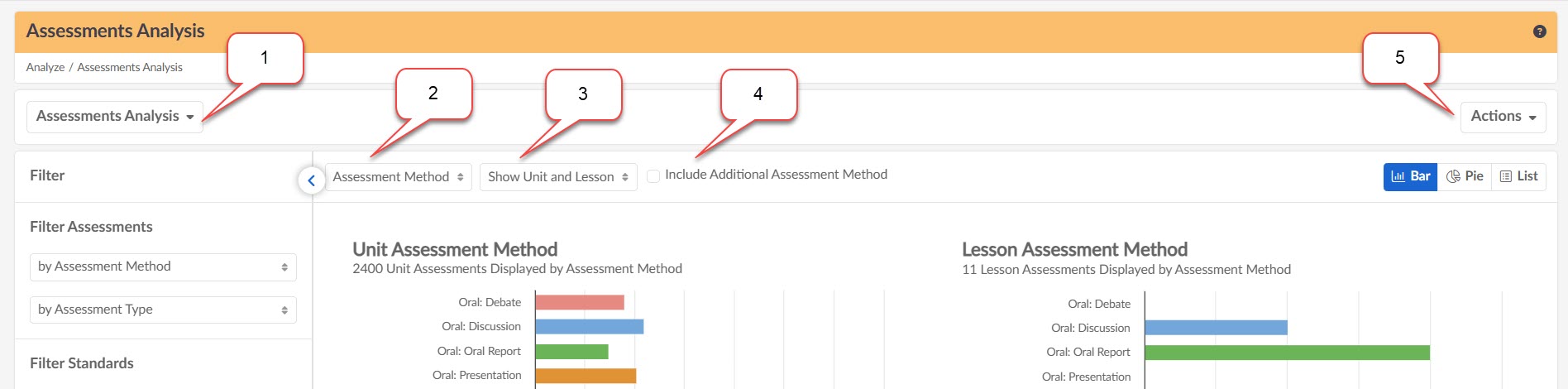Check Include Additional Assessment Method
The image size is (1568, 389).
point(653,175)
